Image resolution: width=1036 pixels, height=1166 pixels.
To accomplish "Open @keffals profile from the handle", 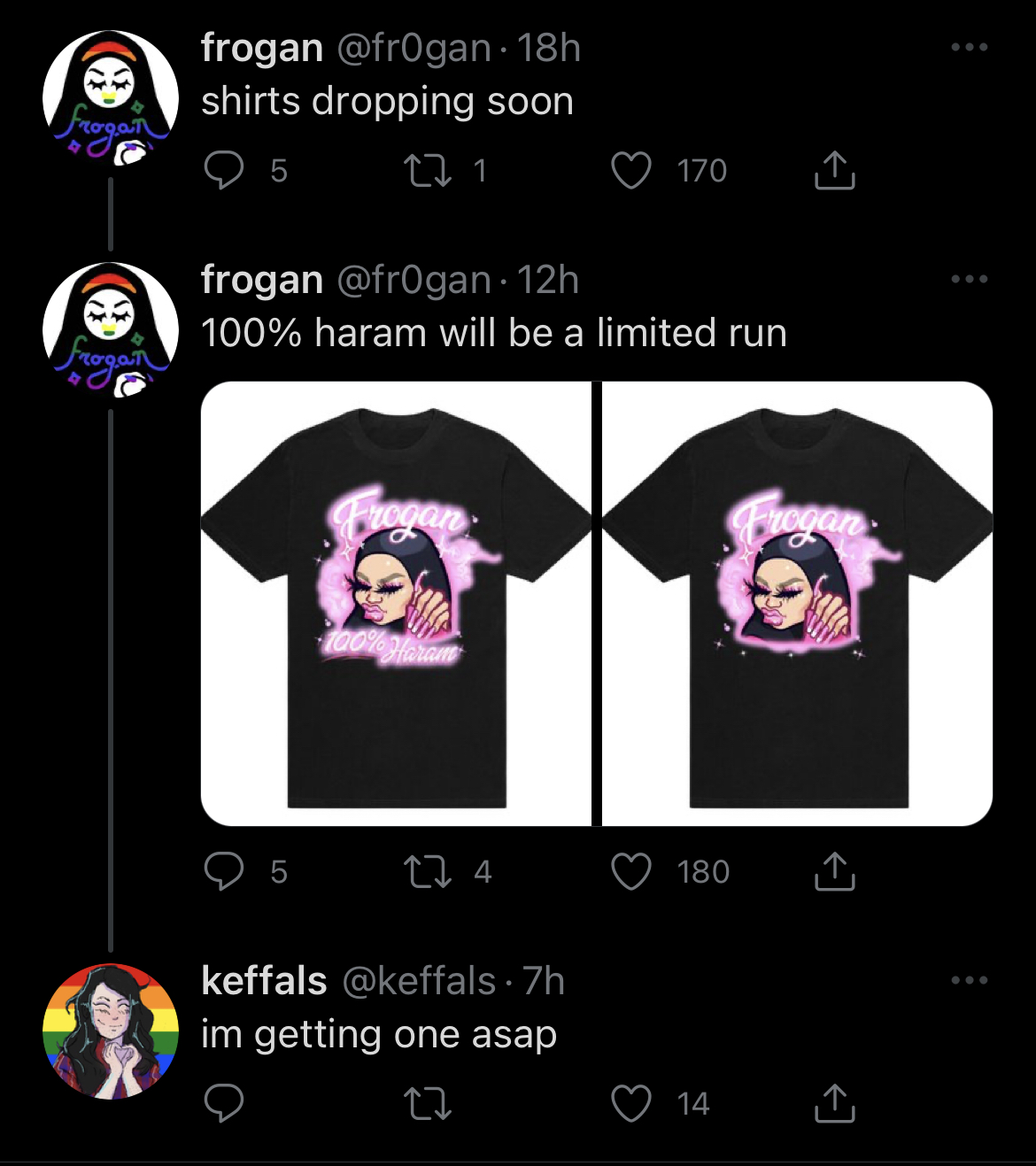I will point(419,981).
